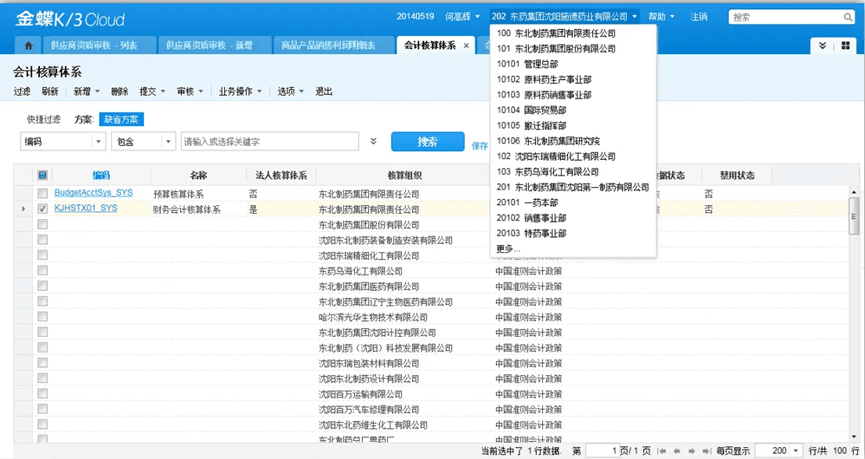This screenshot has height=459, width=865.
Task: Expand advanced filter double-chevron beside keyword box
Action: pos(373,141)
